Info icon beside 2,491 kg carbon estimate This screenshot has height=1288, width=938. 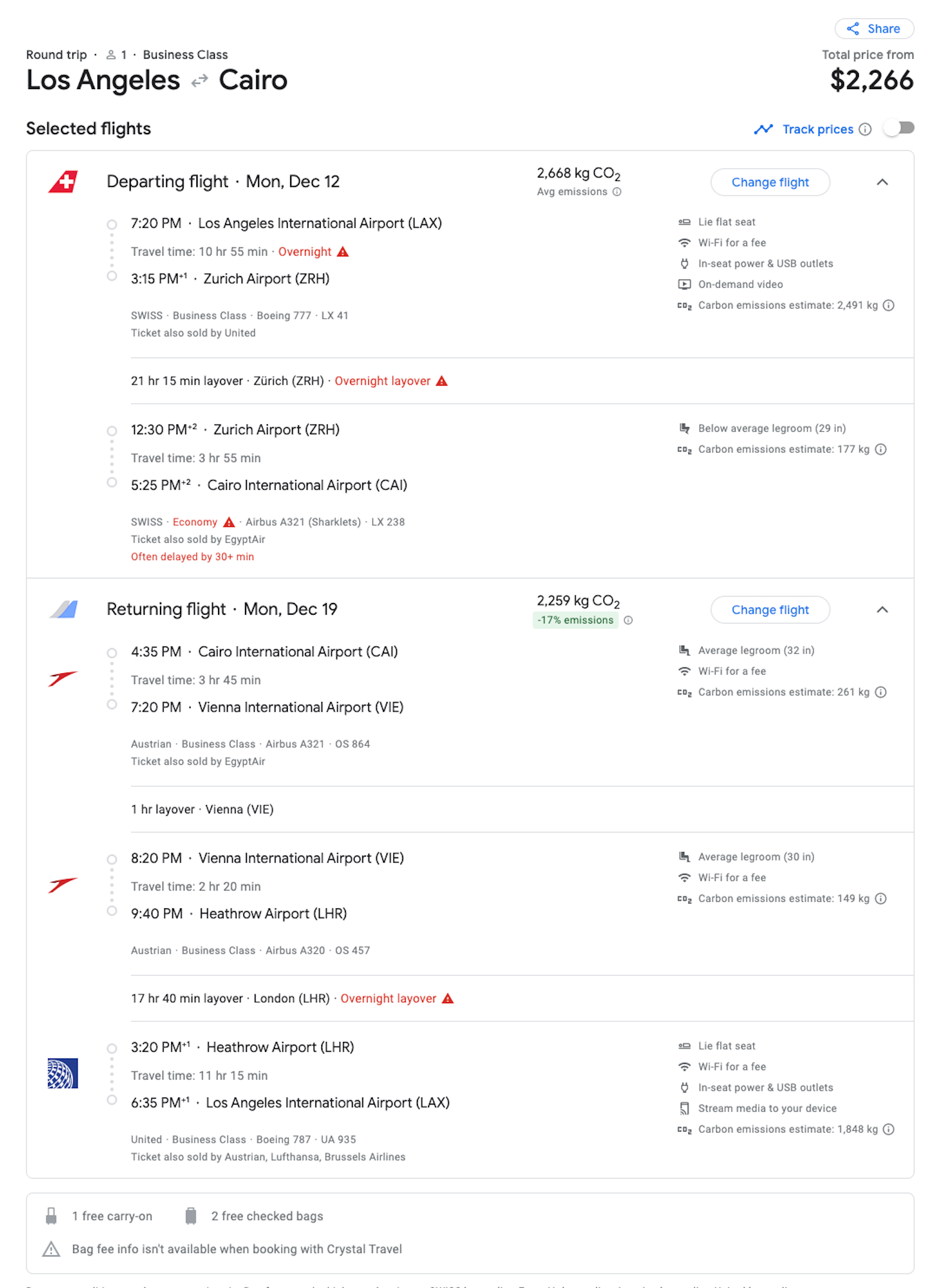(888, 305)
